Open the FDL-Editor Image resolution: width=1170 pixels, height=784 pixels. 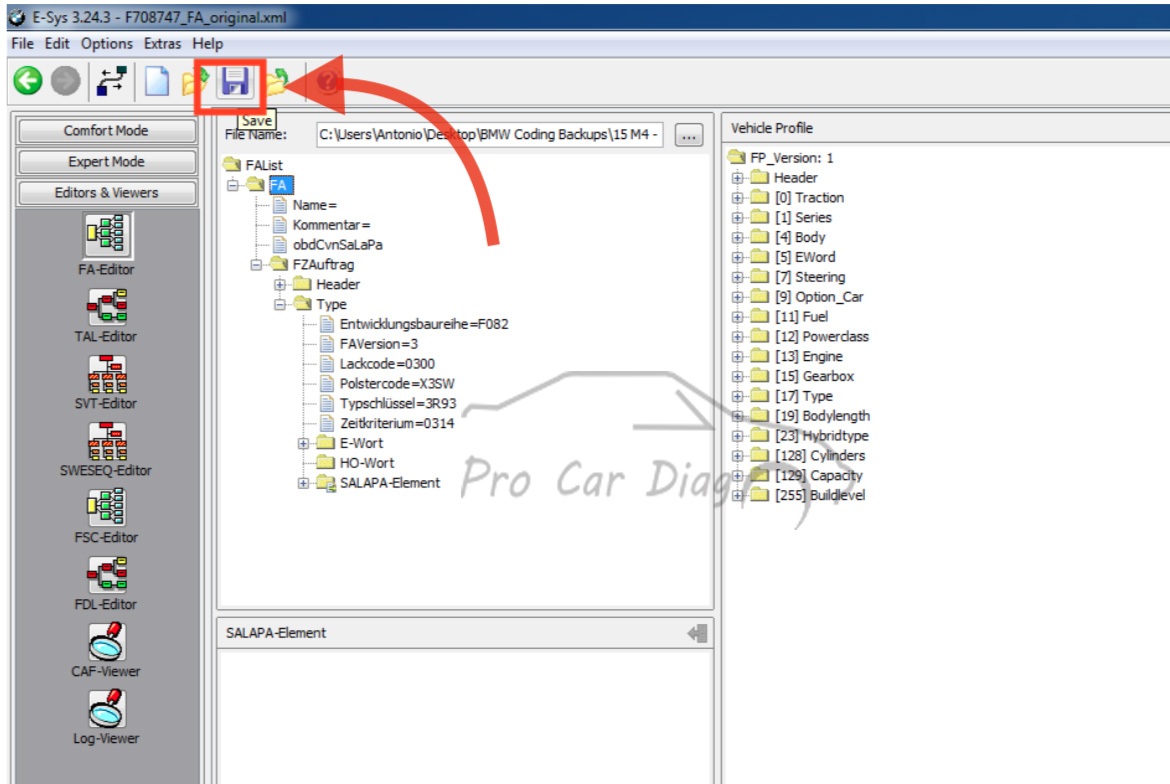pos(106,584)
